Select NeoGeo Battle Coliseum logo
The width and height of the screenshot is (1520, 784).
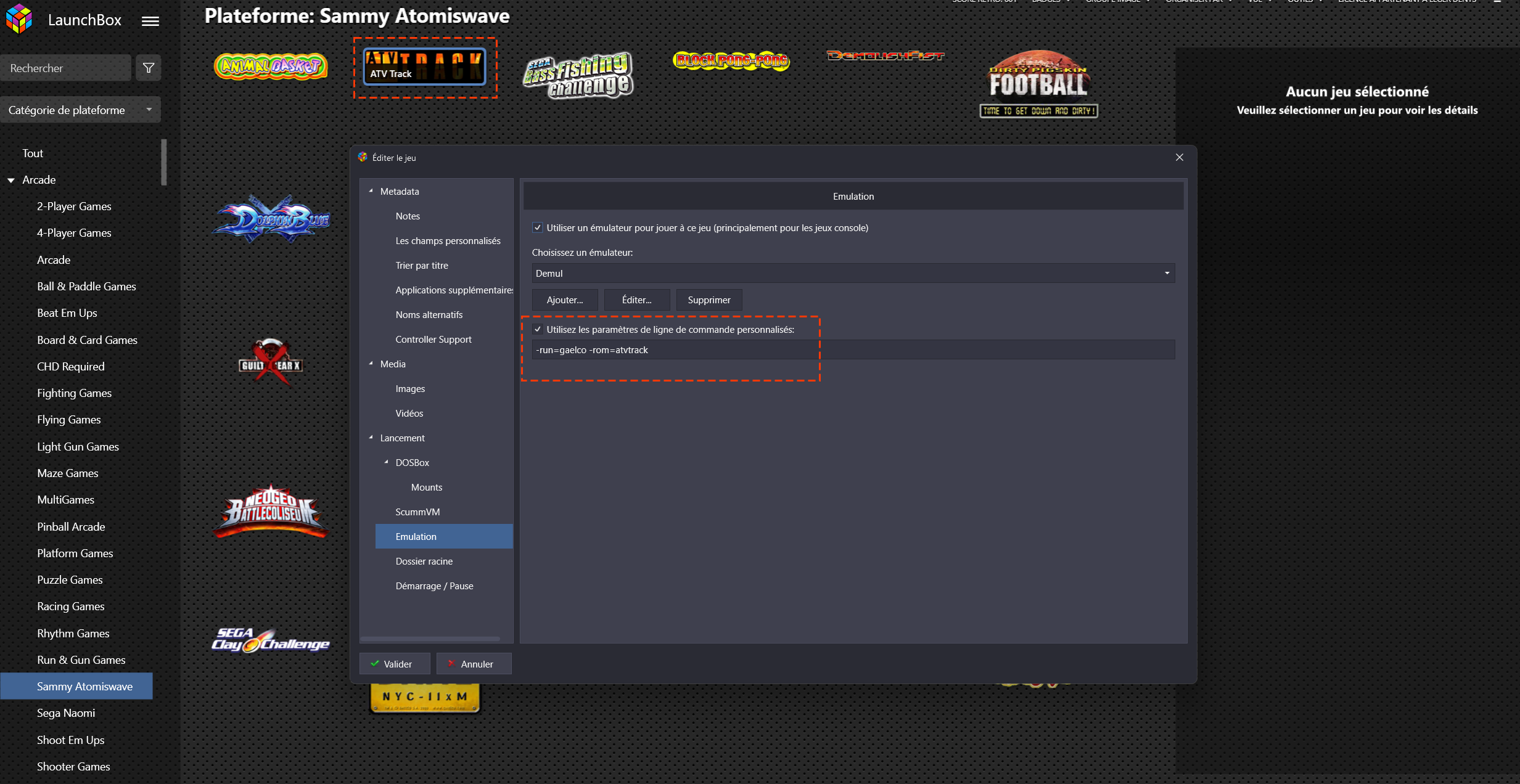click(270, 511)
